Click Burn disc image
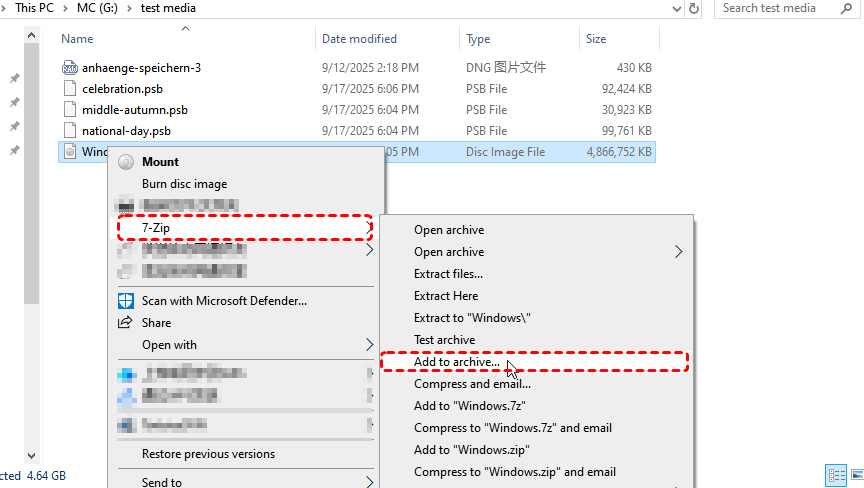 coord(184,184)
